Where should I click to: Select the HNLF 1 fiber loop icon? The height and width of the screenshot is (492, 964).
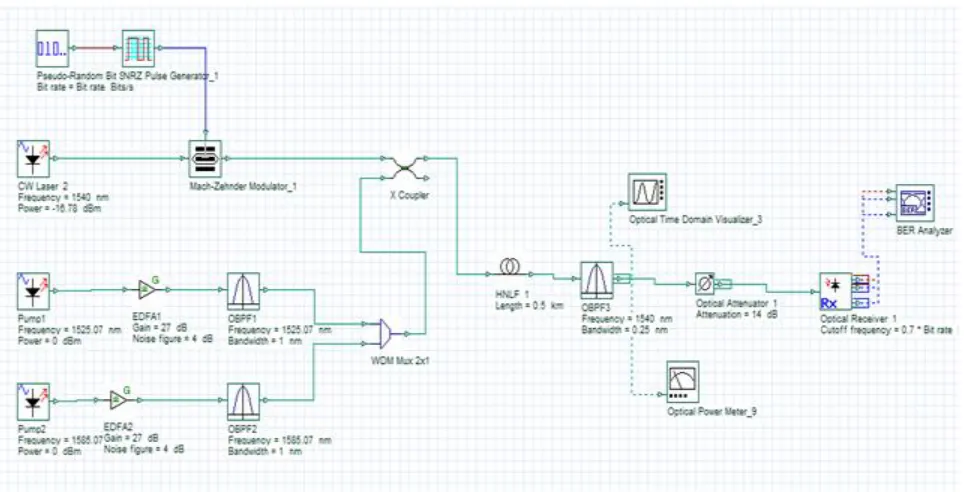[x=510, y=268]
